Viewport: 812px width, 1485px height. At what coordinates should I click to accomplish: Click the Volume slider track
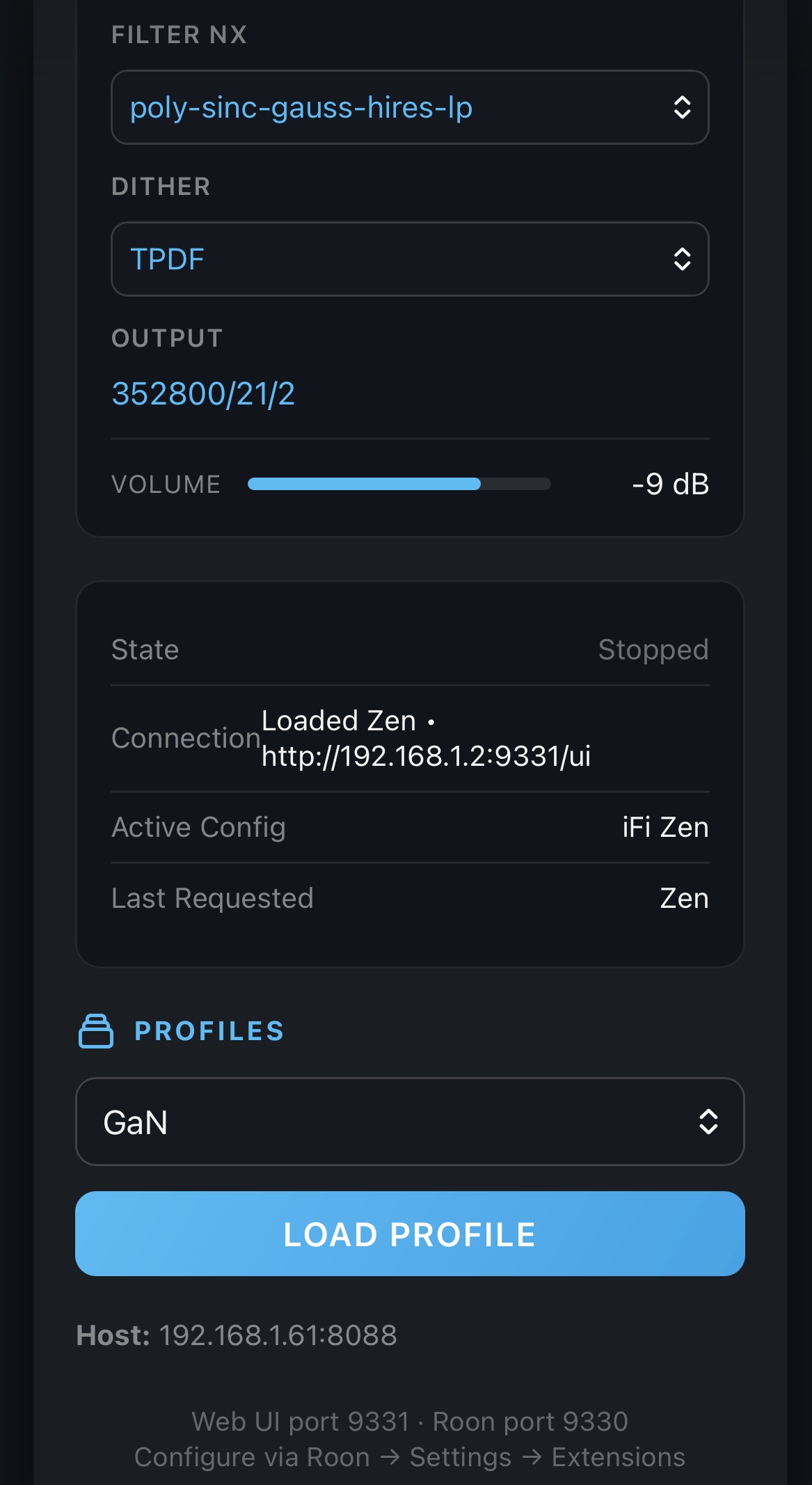pos(399,484)
